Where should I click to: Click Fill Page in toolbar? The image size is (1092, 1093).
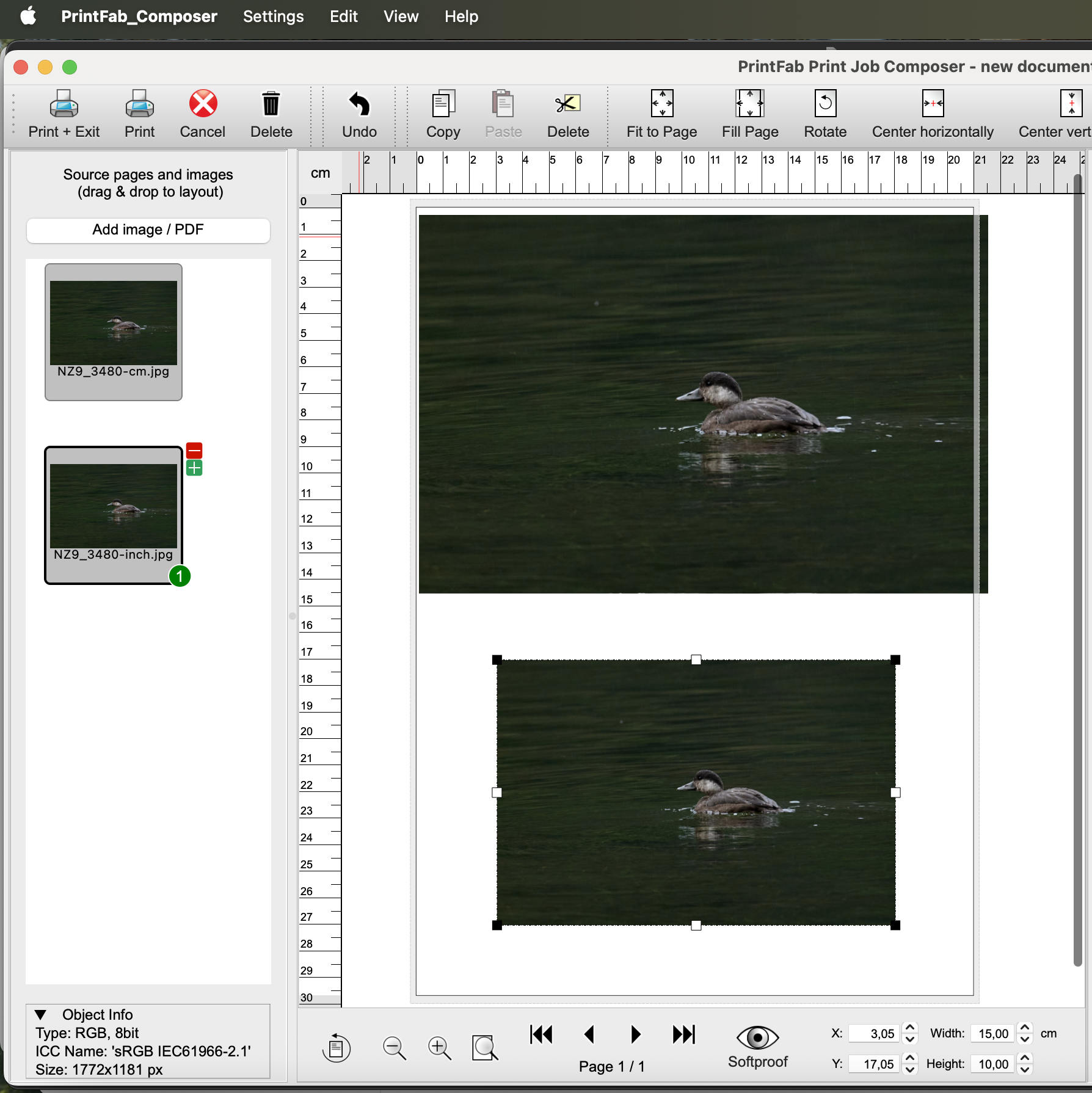pos(750,115)
